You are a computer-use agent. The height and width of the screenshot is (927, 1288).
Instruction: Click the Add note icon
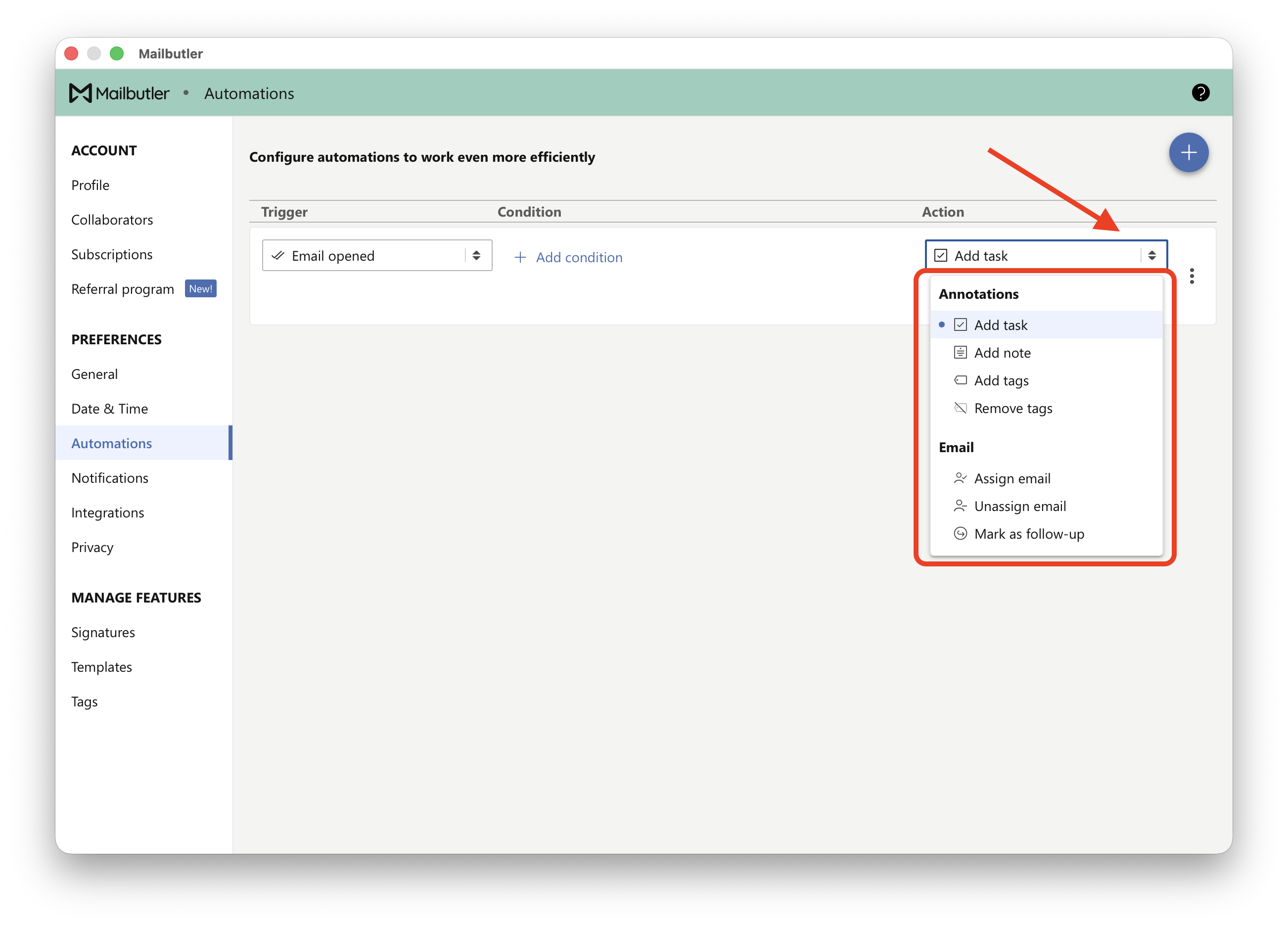click(960, 353)
